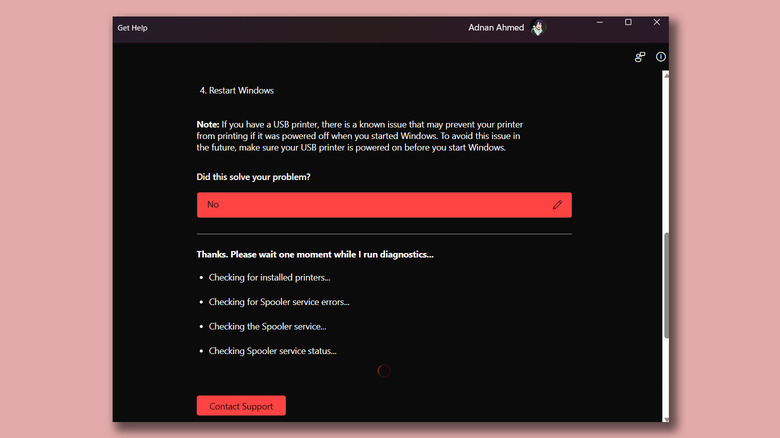Select the Adnan Ahmed account name

click(496, 28)
